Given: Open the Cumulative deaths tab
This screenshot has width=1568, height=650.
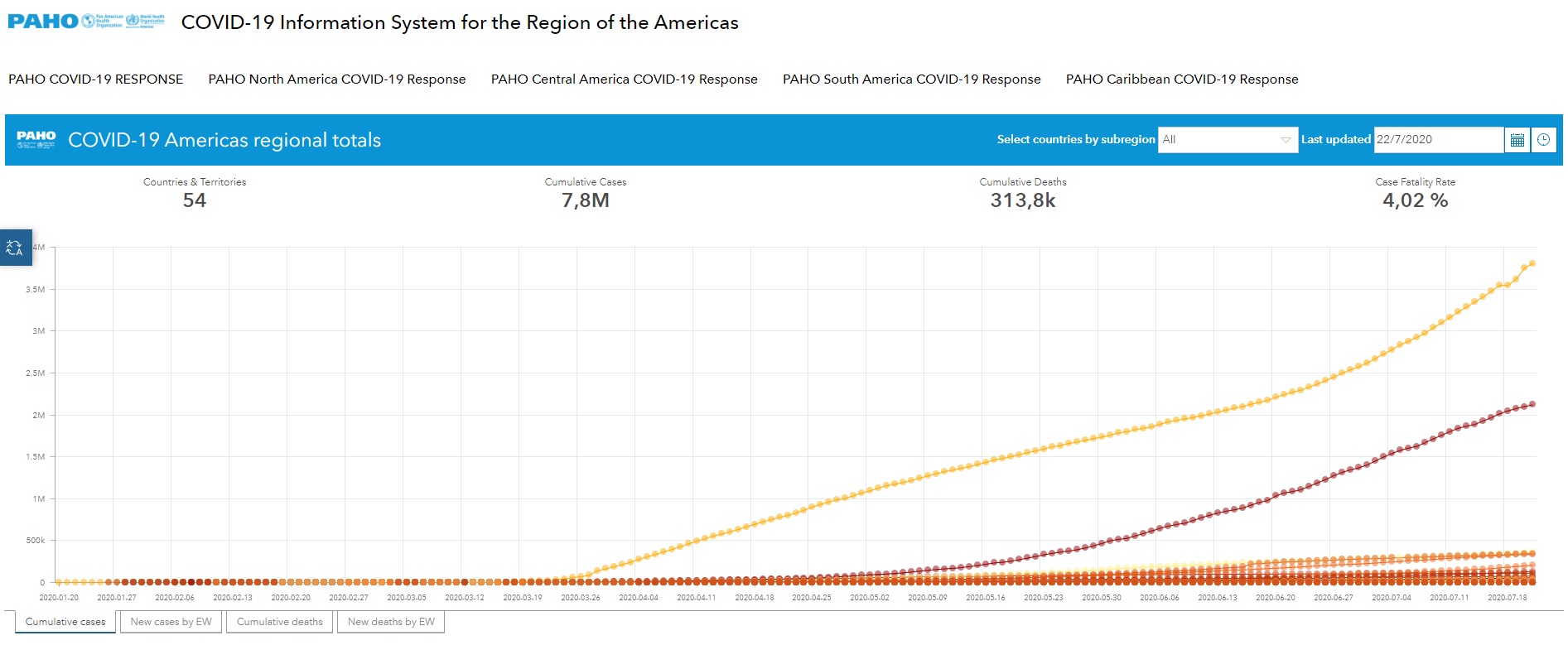Looking at the screenshot, I should pyautogui.click(x=279, y=622).
